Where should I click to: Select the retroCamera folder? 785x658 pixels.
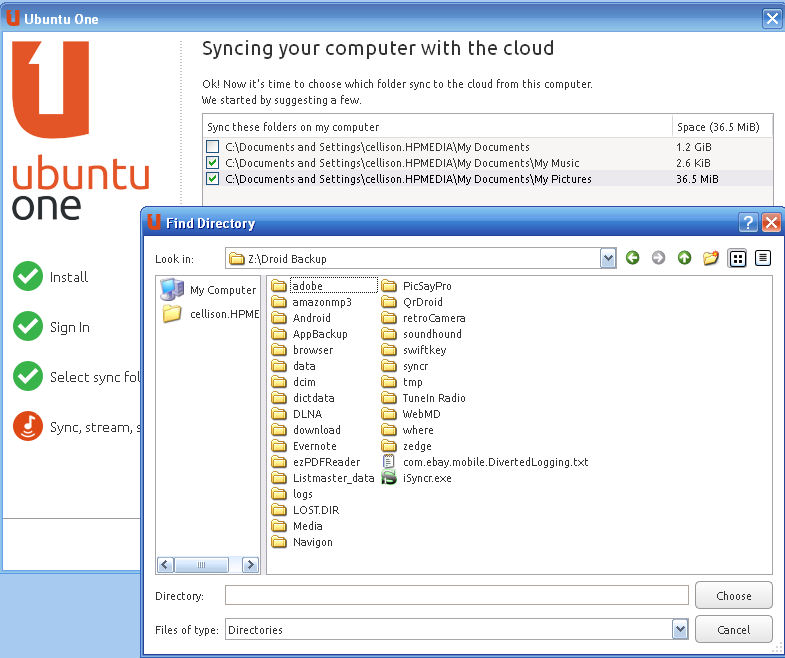(423, 318)
